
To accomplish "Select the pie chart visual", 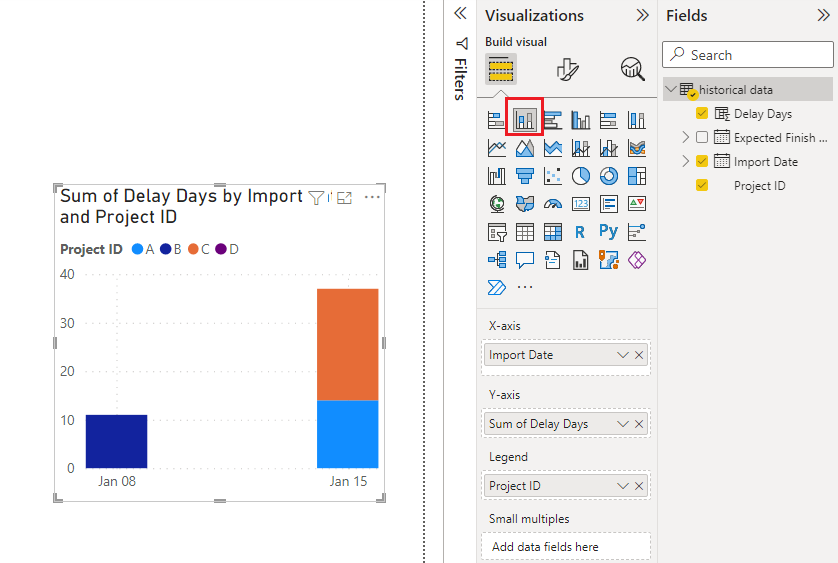I will pyautogui.click(x=580, y=176).
